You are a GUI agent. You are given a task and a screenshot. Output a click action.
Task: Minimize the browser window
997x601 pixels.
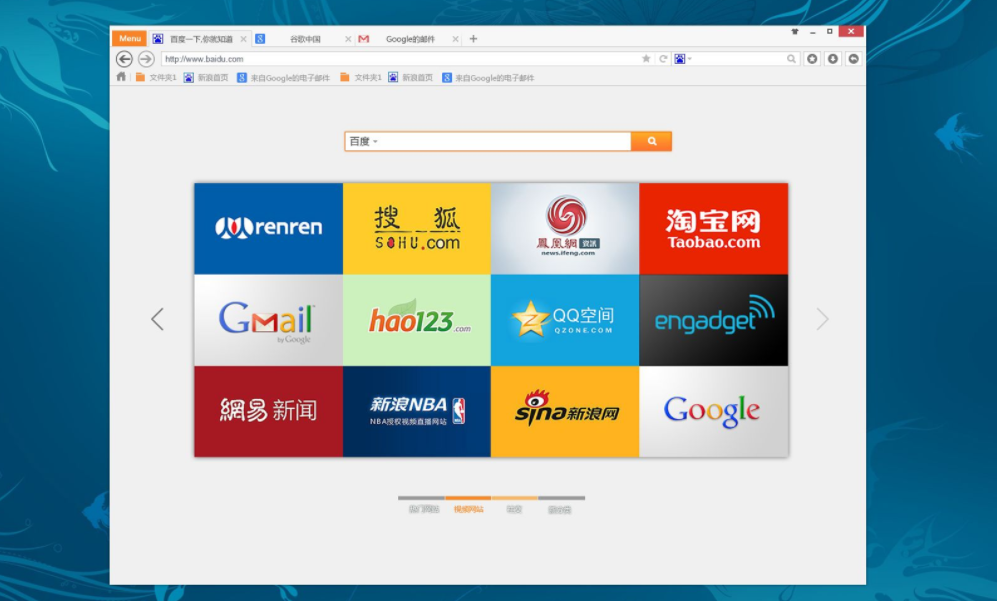coord(813,32)
